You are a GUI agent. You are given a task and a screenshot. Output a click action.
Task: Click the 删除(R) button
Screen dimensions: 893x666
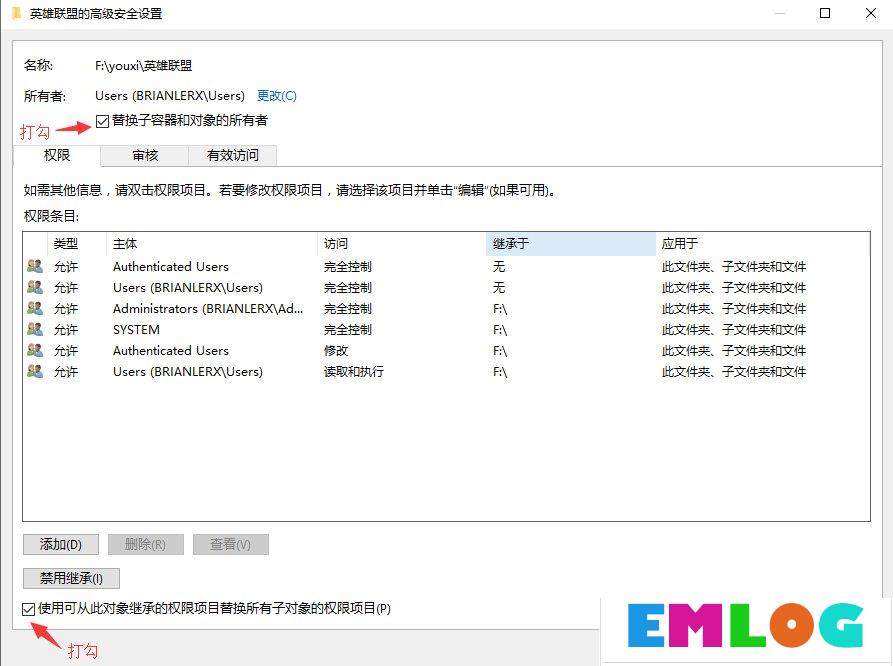click(146, 545)
